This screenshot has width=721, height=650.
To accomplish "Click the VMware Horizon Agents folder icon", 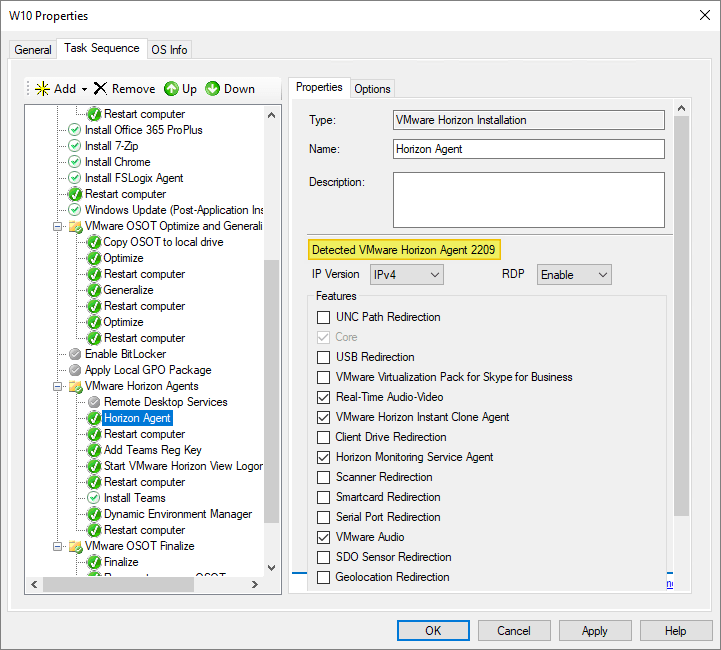I will [75, 386].
